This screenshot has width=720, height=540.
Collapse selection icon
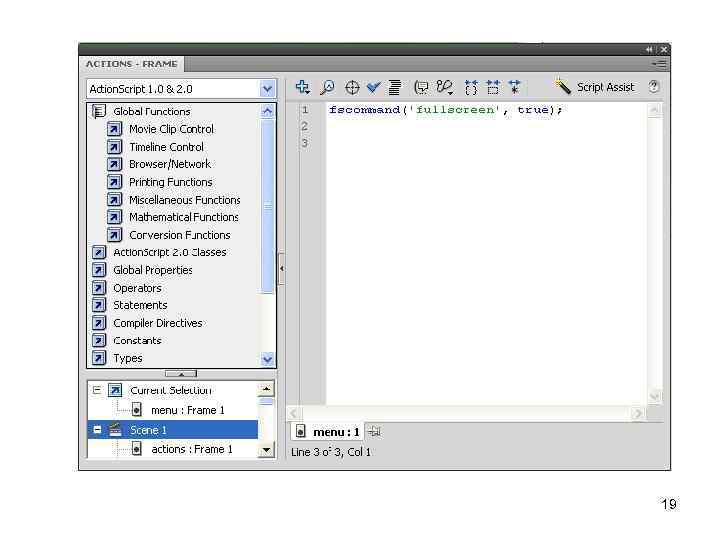493,87
